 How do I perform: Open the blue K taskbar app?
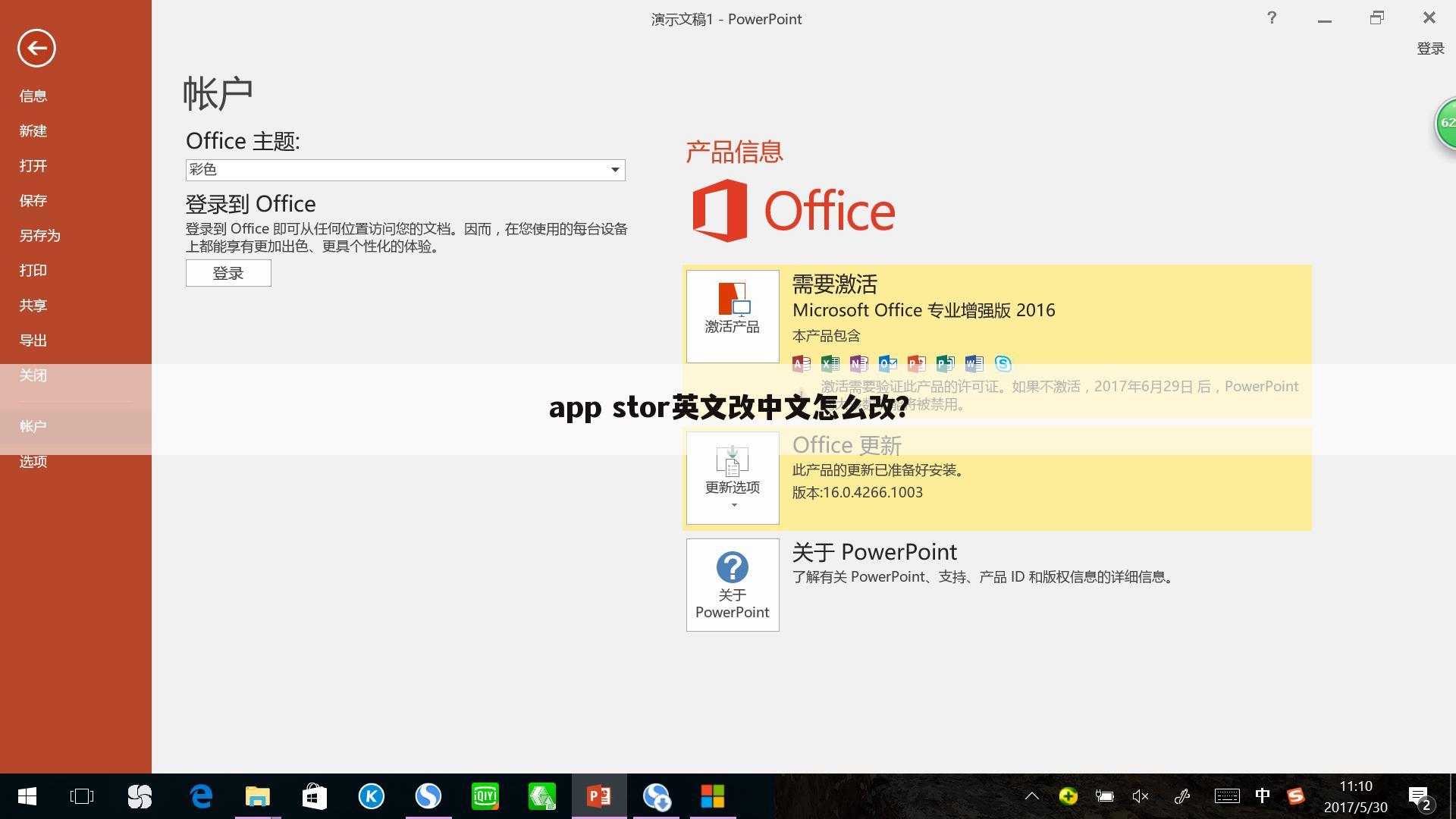tap(372, 796)
